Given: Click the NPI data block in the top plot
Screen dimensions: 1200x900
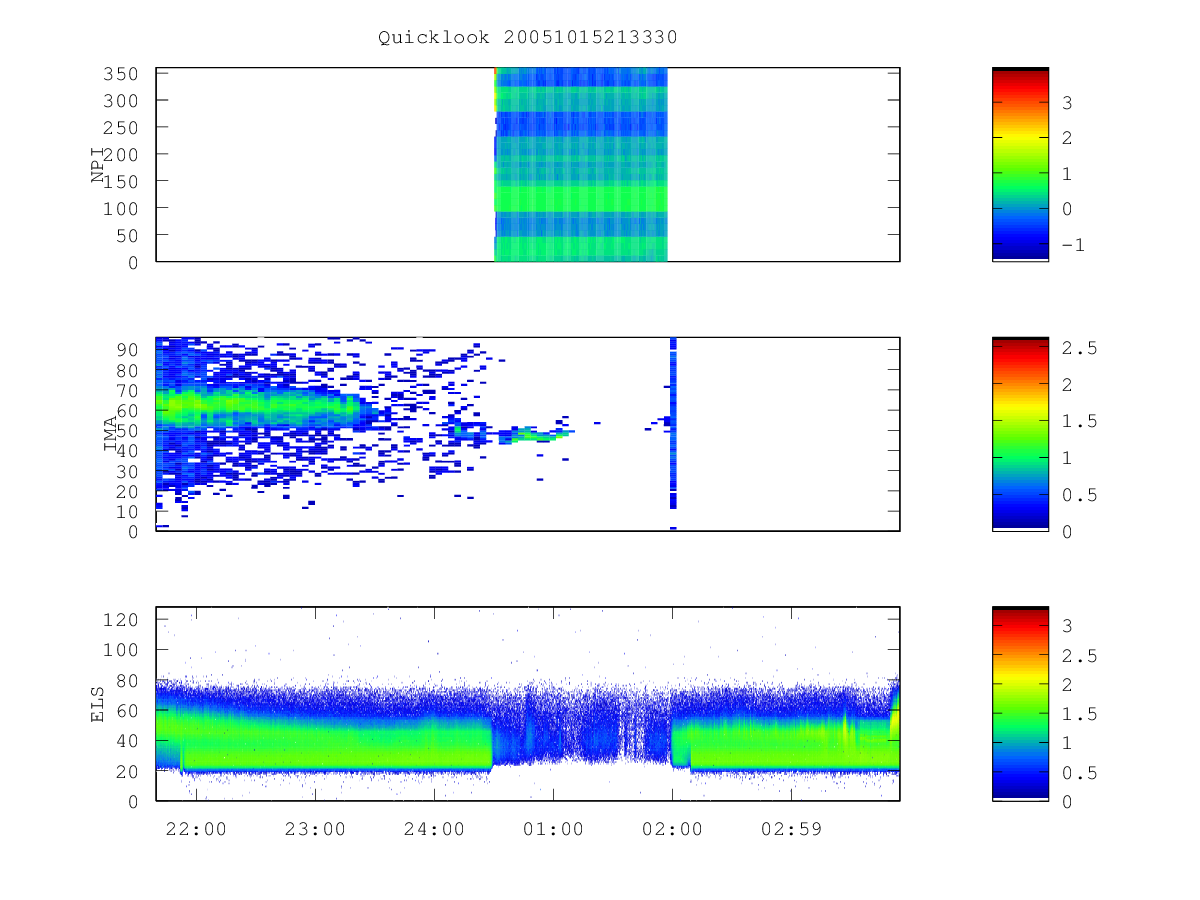Looking at the screenshot, I should pos(581,164).
